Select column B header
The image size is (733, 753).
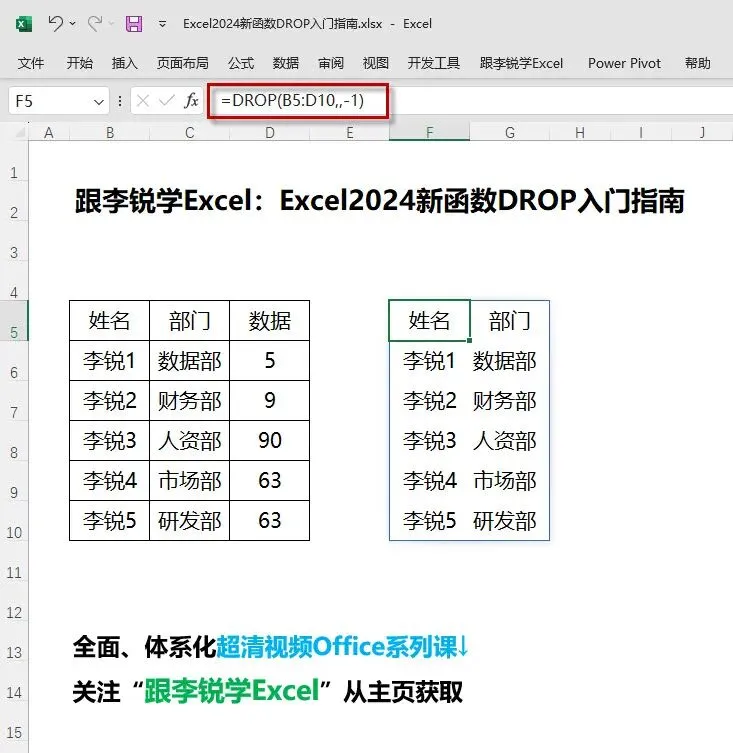pyautogui.click(x=110, y=133)
